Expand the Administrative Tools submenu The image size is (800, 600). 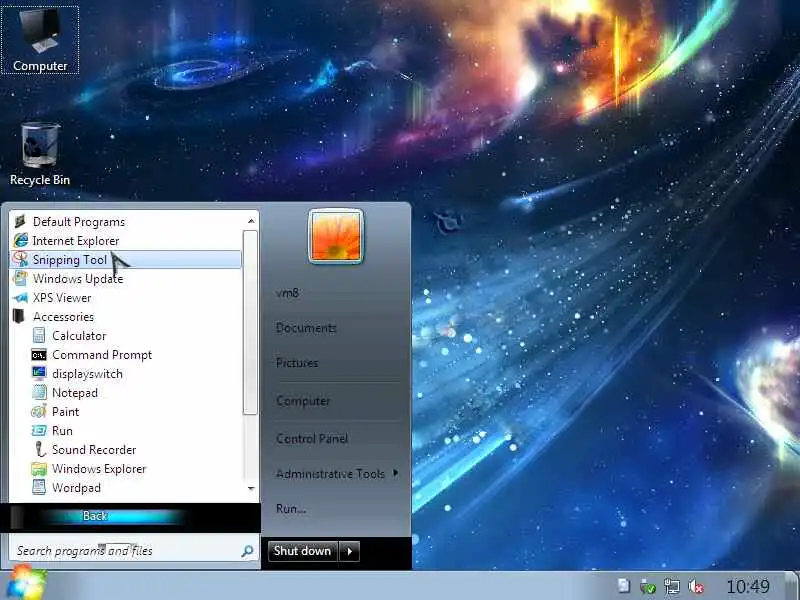[337, 474]
